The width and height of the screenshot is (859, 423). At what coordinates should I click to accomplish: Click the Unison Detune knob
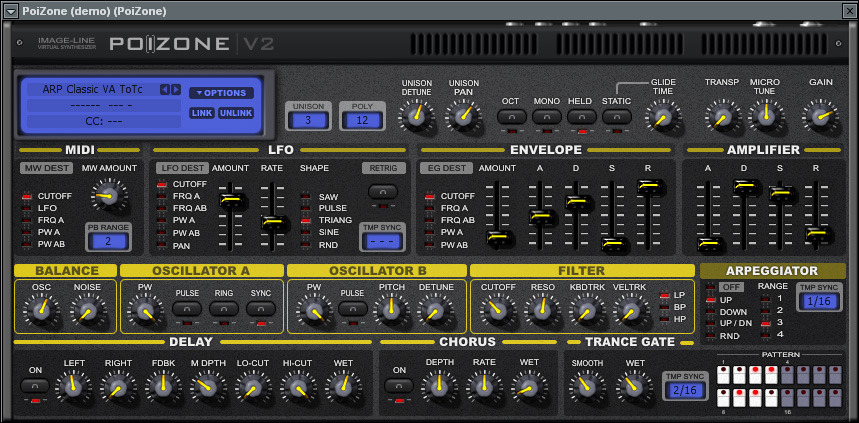(x=414, y=116)
